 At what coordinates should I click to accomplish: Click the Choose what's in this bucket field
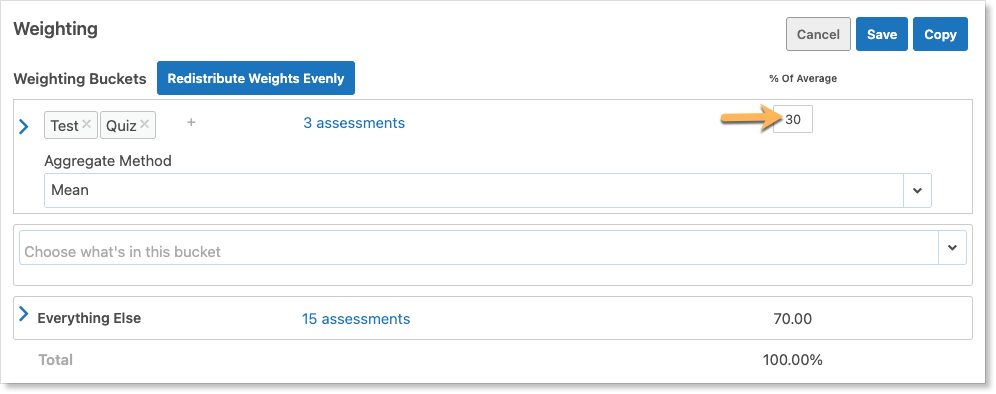point(479,248)
